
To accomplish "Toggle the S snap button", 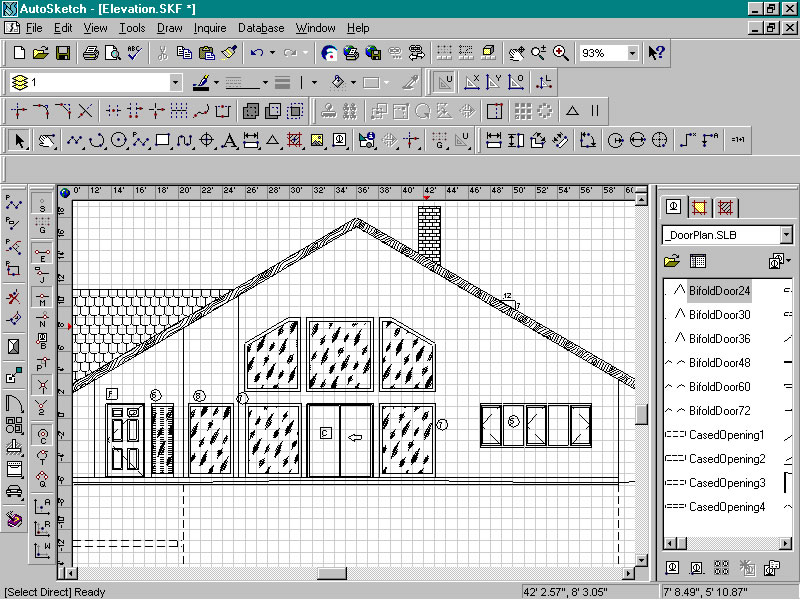I will click(x=42, y=204).
